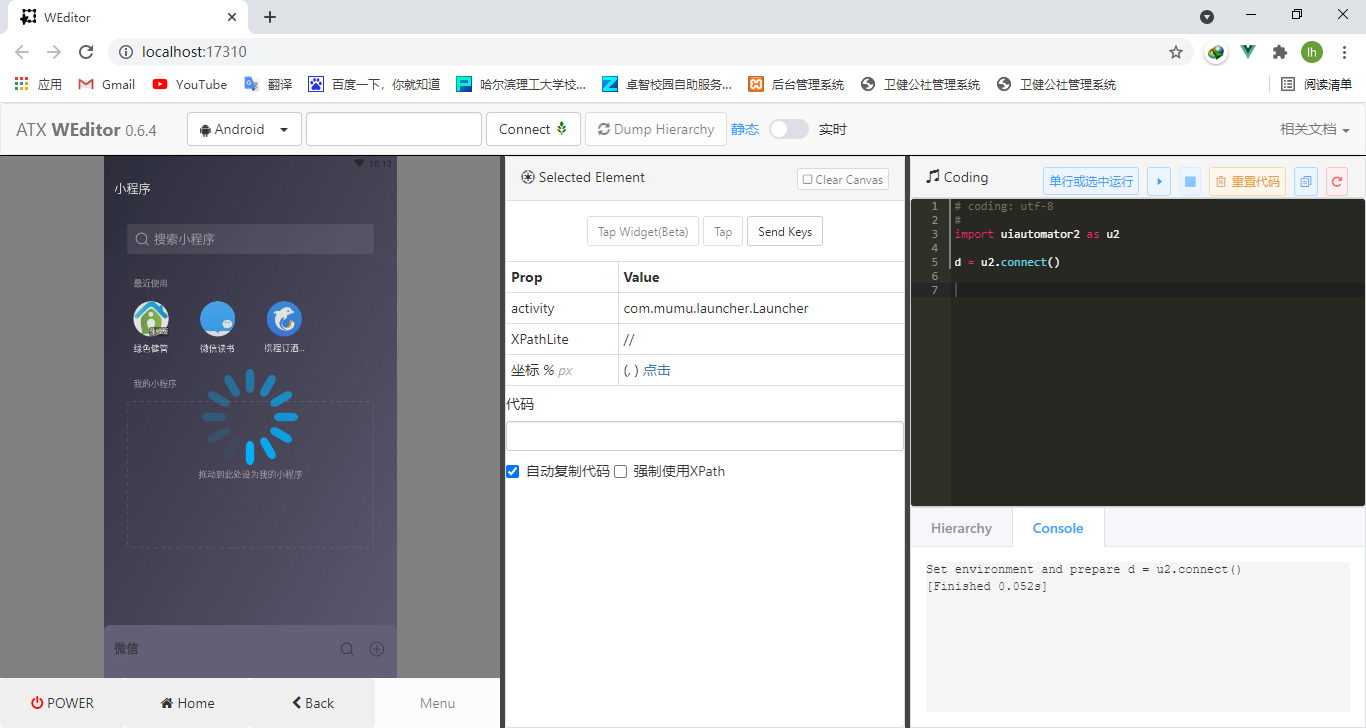This screenshot has width=1366, height=728.
Task: Switch to the Hierarchy tab
Action: click(x=961, y=528)
